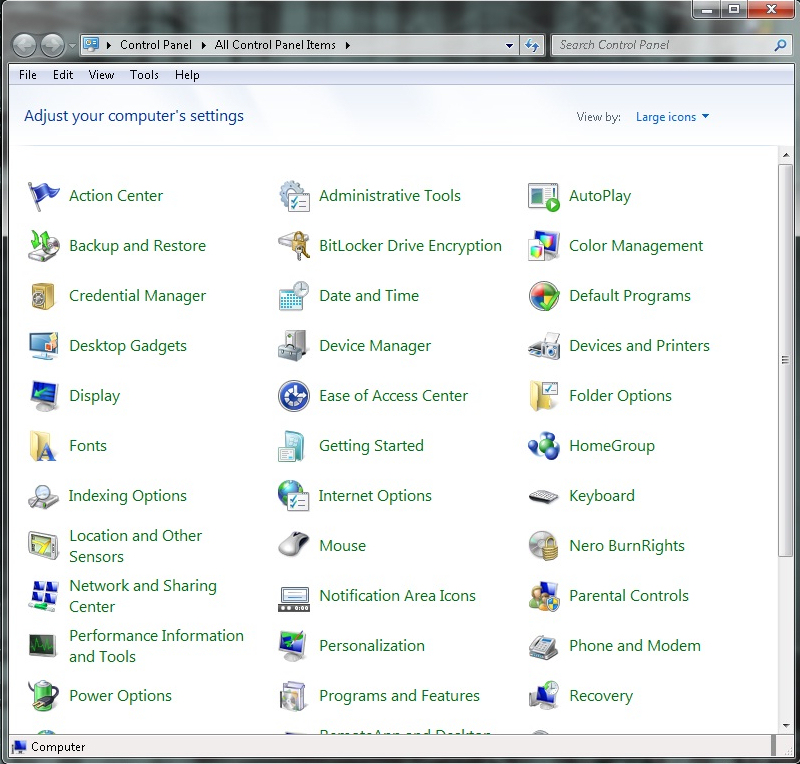
Task: Open the Programs and Features link
Action: pyautogui.click(x=399, y=696)
